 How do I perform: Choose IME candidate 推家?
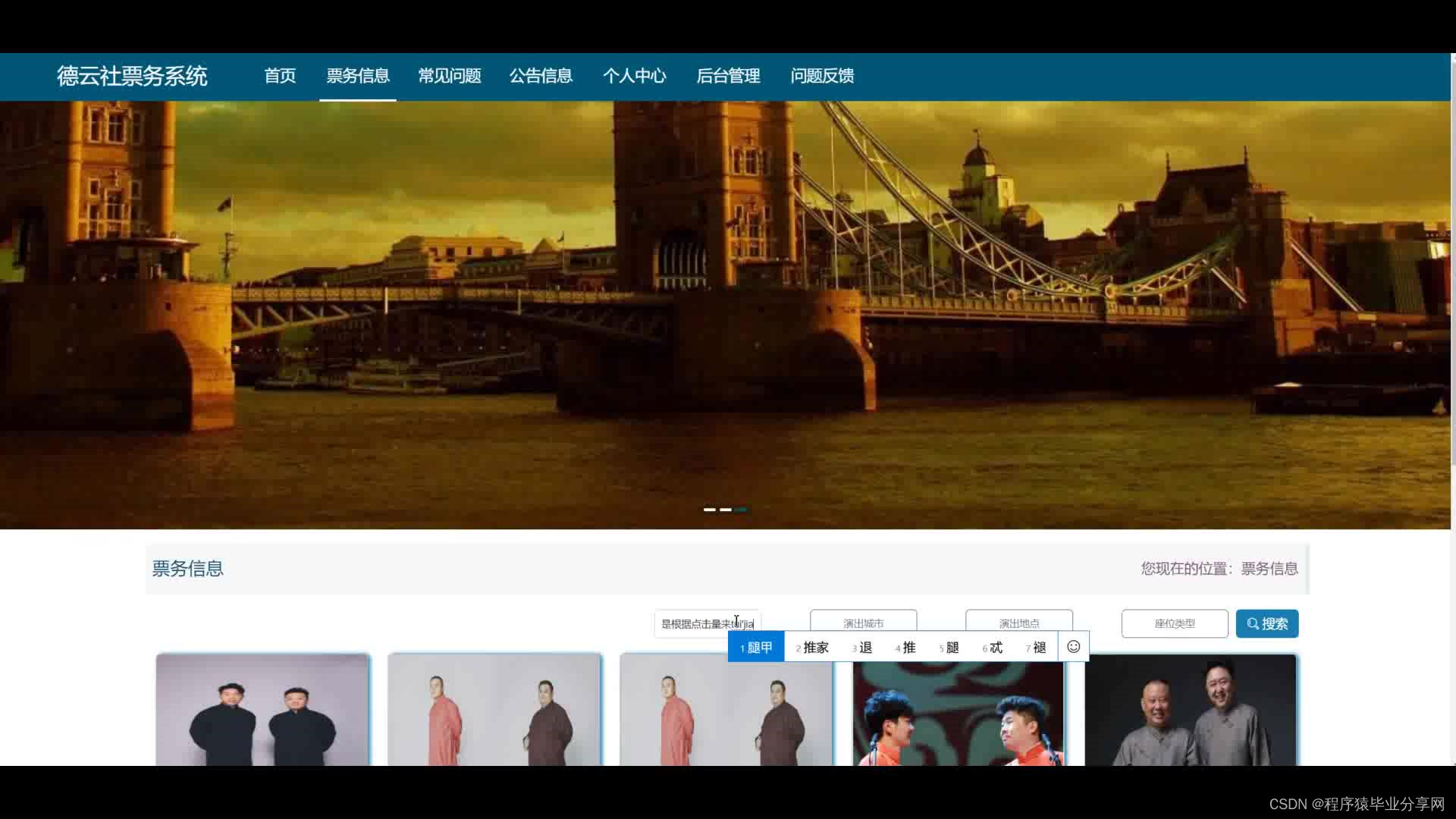point(812,647)
